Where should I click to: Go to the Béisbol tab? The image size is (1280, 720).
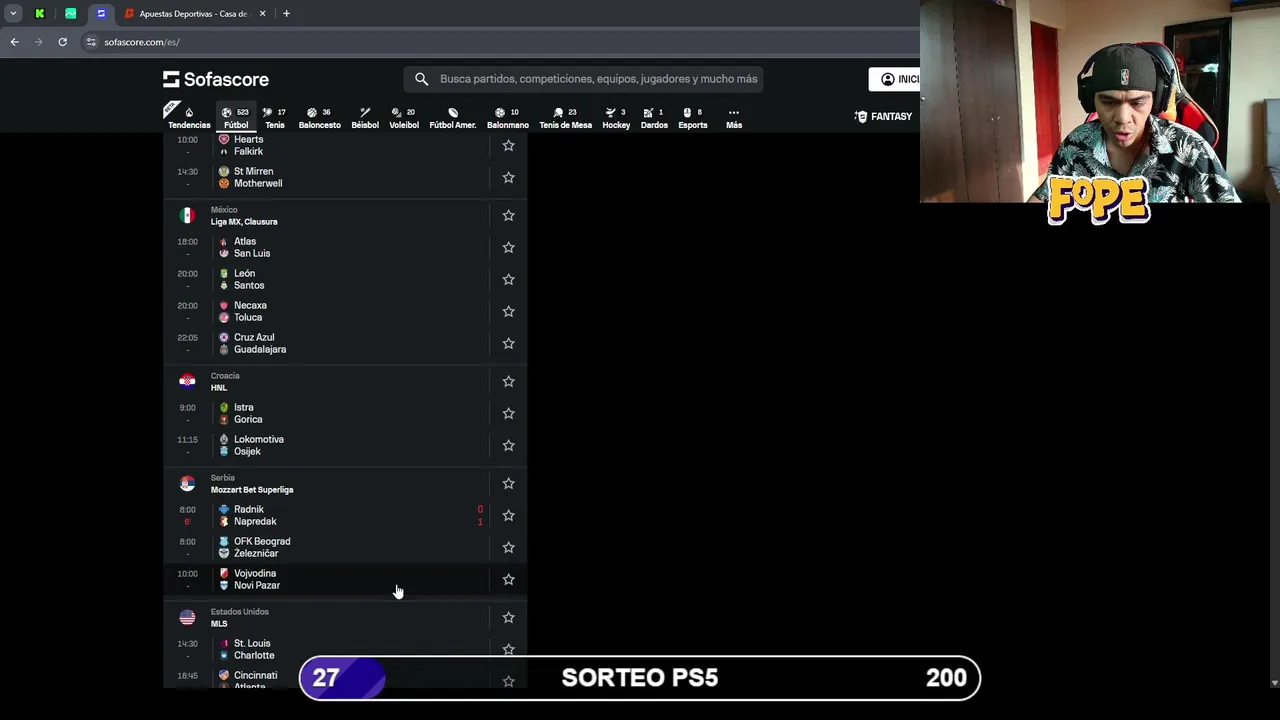[365, 118]
